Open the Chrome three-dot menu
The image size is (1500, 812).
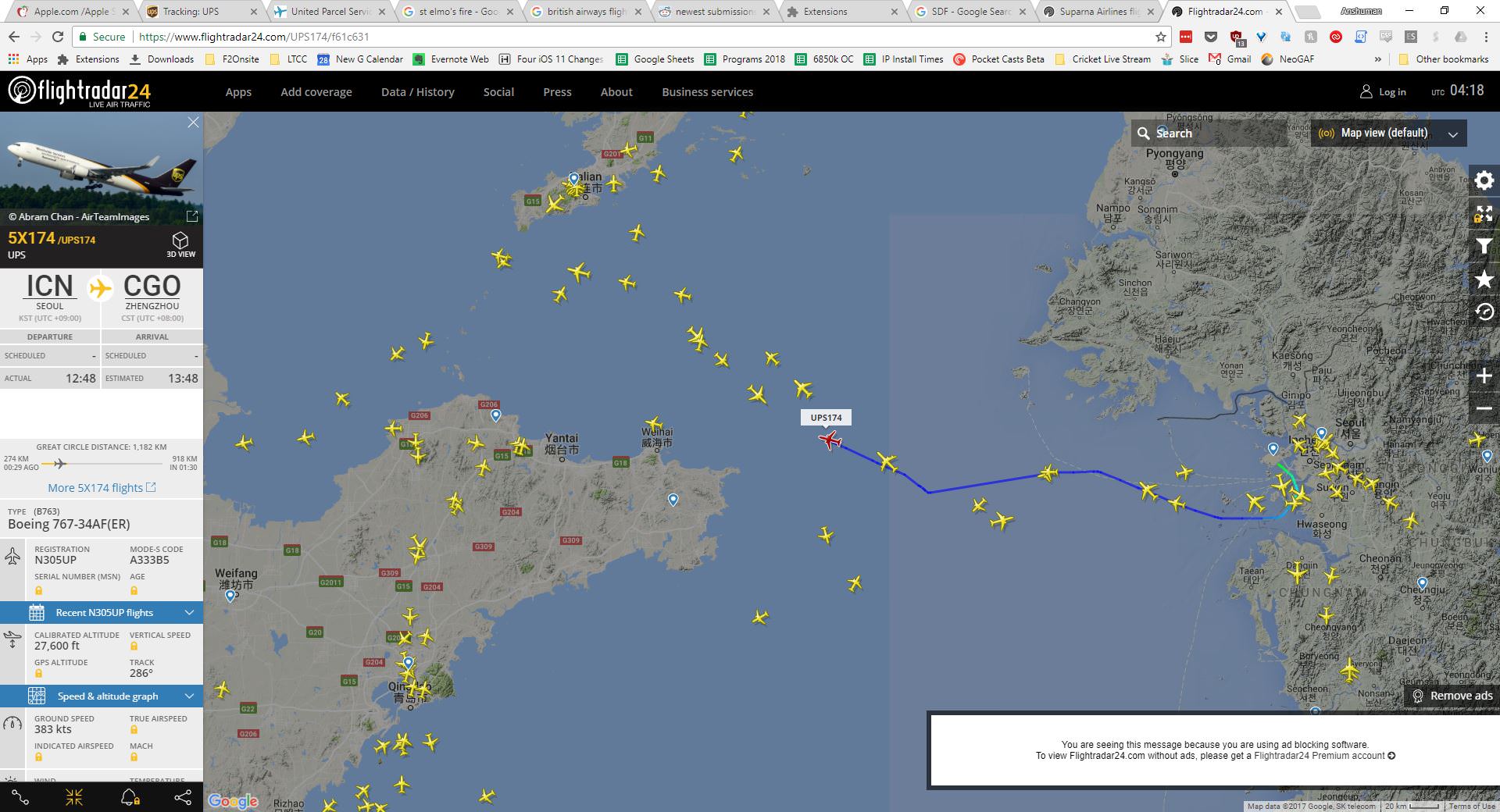pyautogui.click(x=1486, y=37)
